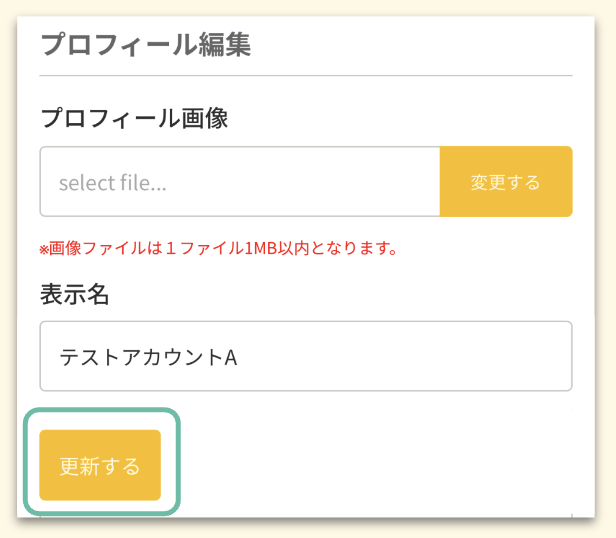Click the プロフィール編集 heading
This screenshot has width=616, height=538.
145,45
